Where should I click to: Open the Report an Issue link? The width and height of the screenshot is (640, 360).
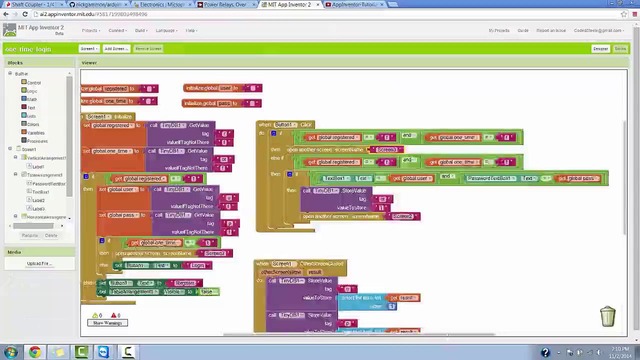click(x=551, y=31)
